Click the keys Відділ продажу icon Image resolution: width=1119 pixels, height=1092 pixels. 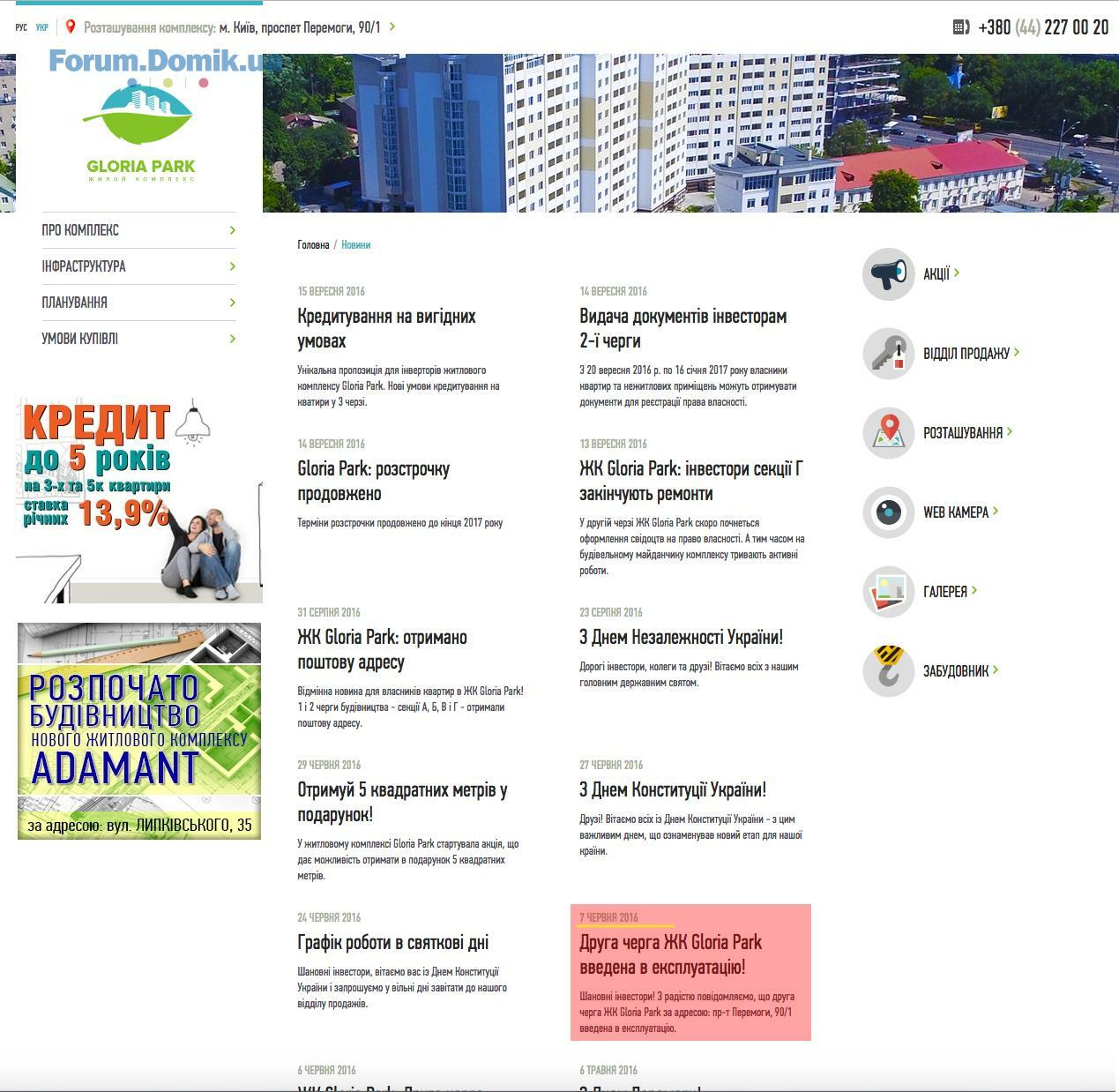coord(888,354)
